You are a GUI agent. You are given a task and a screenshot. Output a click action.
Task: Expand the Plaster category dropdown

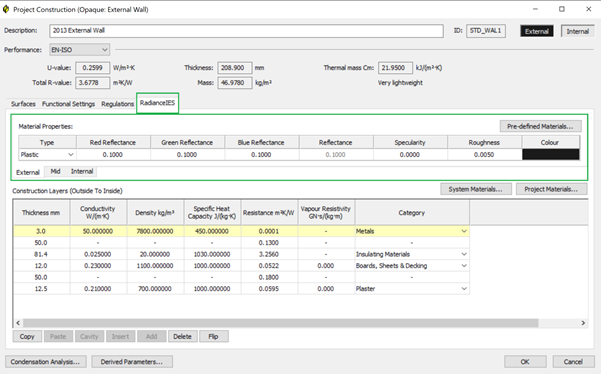click(x=464, y=289)
